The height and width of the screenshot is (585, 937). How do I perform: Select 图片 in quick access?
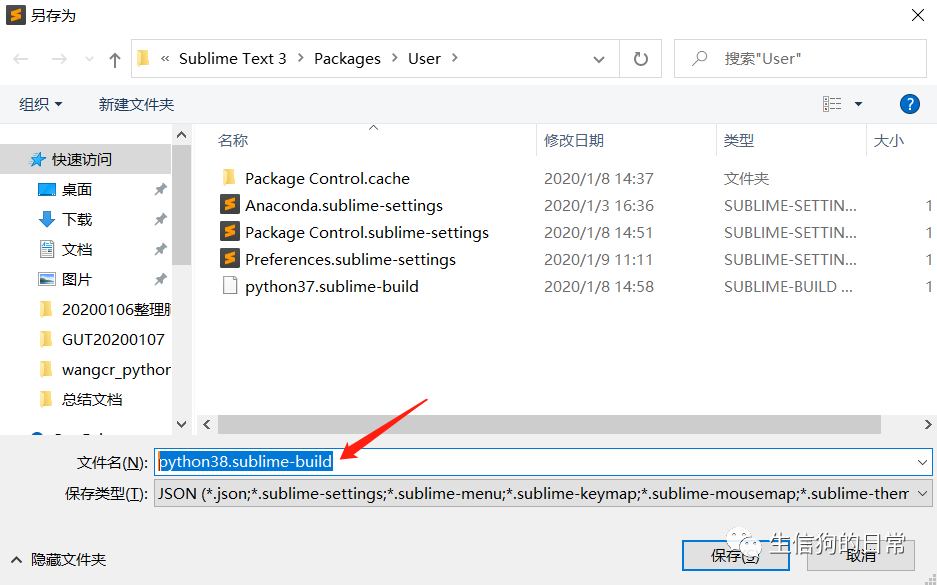pos(77,279)
